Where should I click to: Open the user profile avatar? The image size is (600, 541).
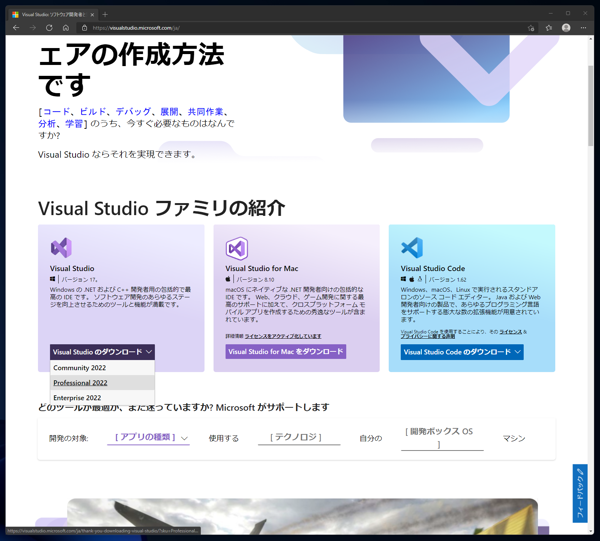(566, 28)
